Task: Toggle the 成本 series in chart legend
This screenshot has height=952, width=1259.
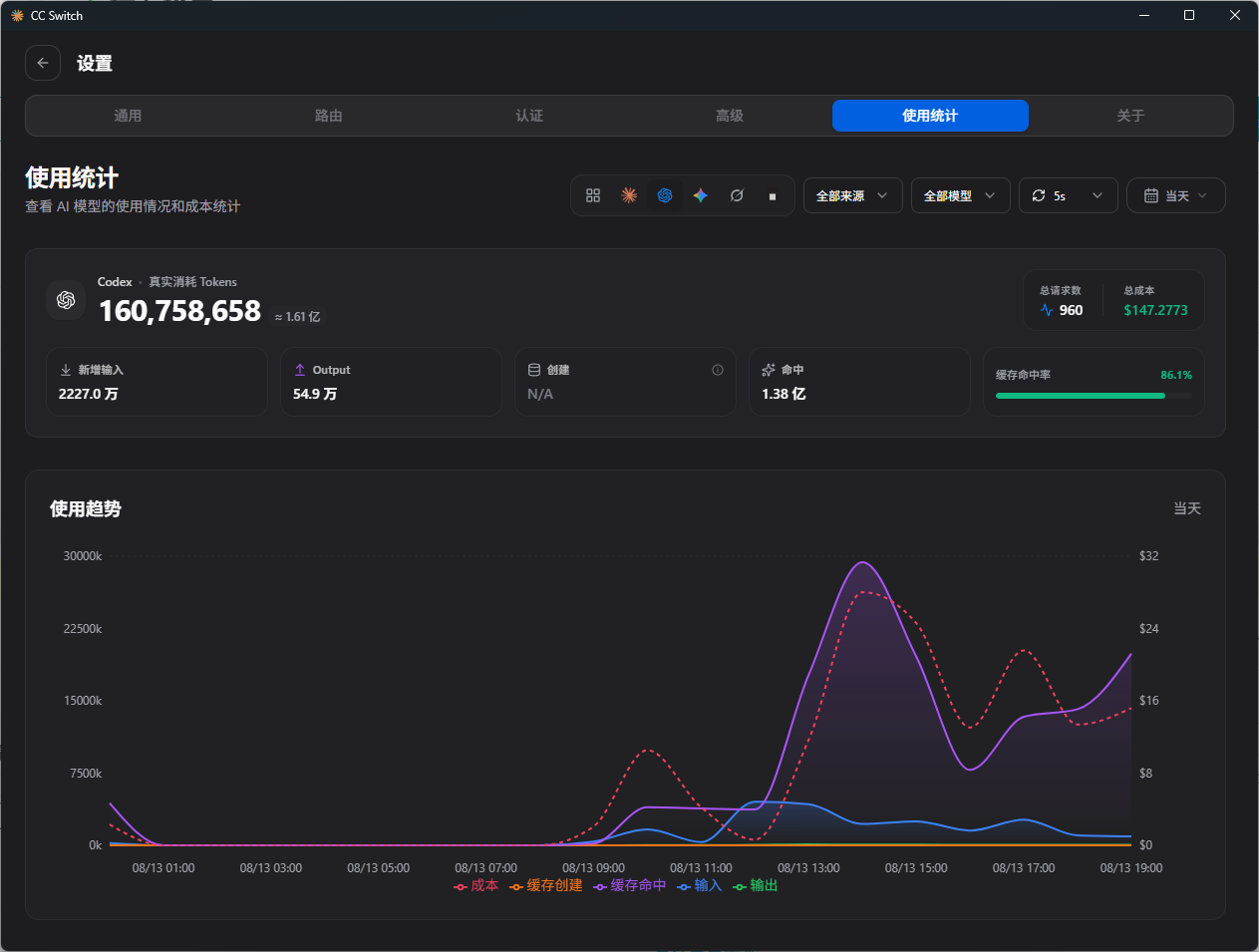Action: point(476,885)
